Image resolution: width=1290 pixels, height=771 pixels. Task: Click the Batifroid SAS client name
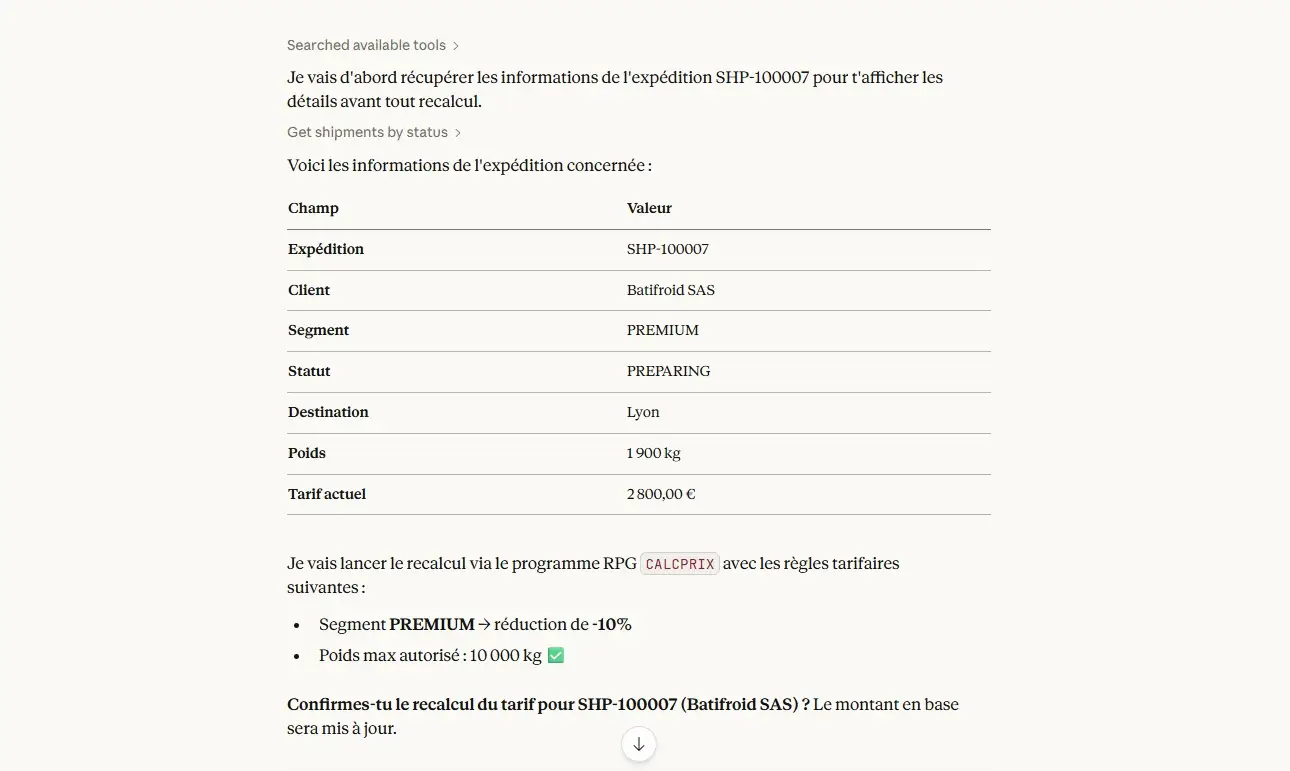(670, 290)
